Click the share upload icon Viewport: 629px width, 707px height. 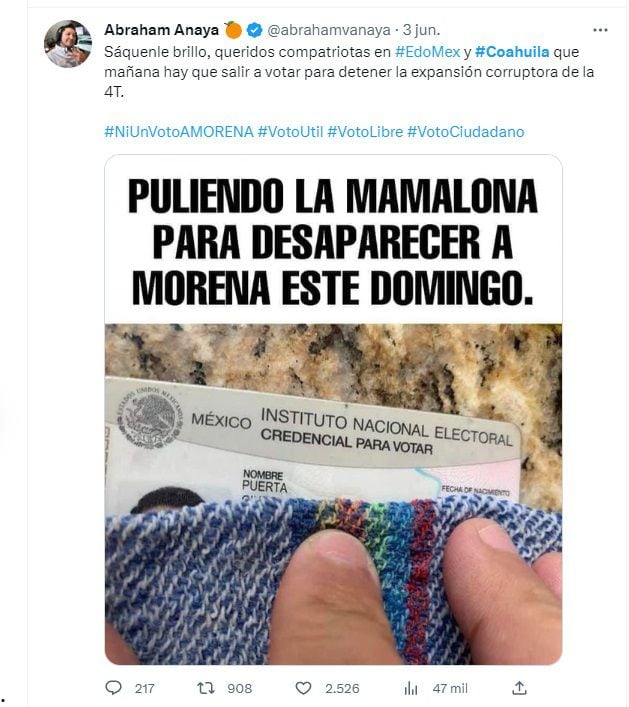(x=519, y=688)
